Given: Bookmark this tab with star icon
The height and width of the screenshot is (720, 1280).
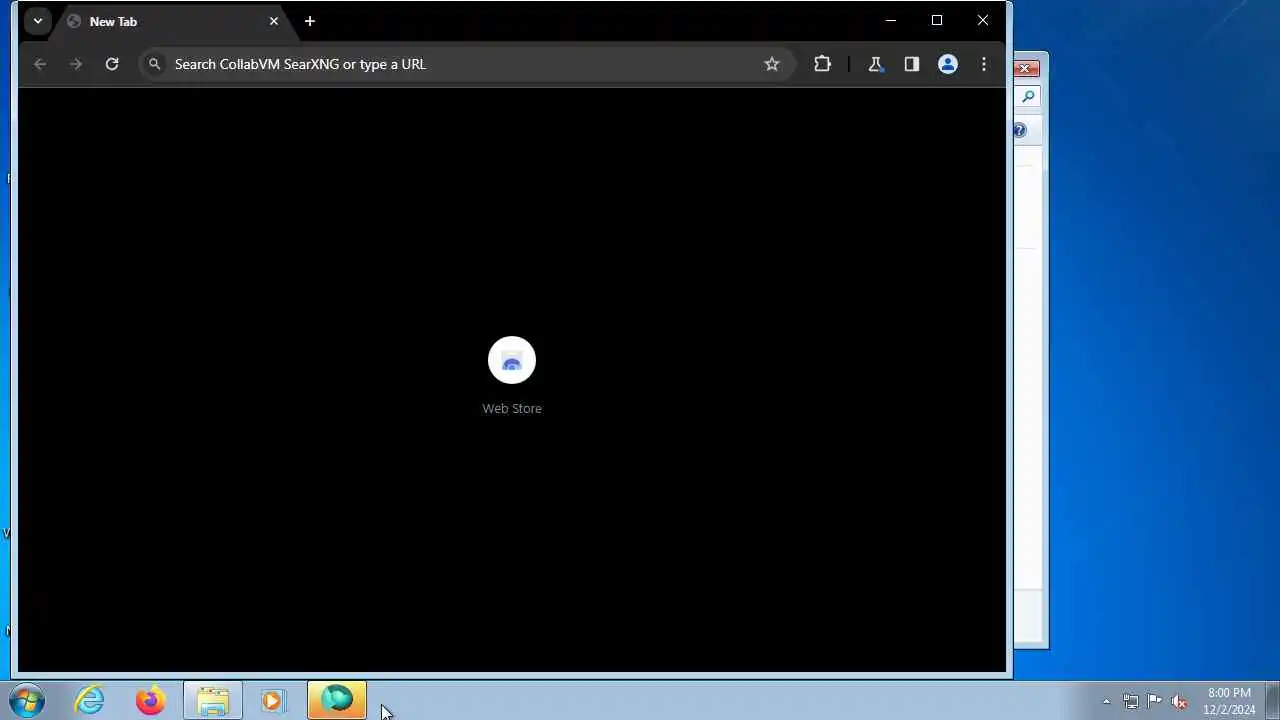Looking at the screenshot, I should [772, 64].
